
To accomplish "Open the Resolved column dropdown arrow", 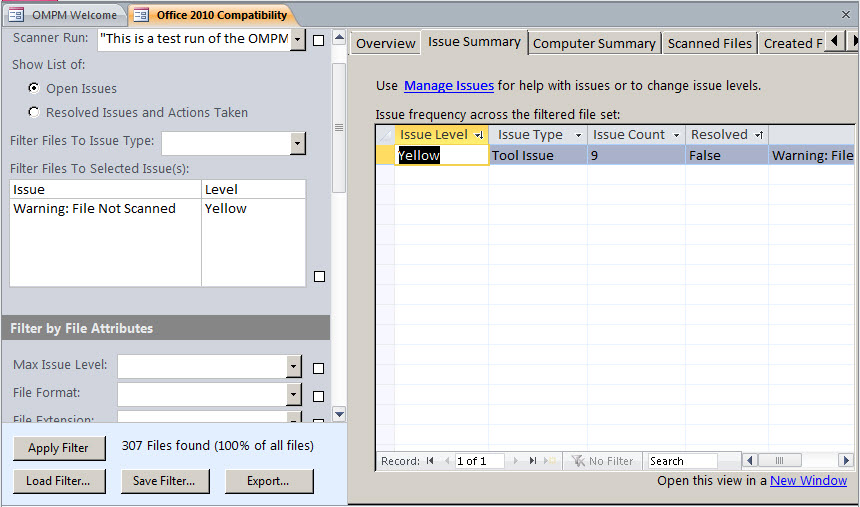I will point(759,135).
